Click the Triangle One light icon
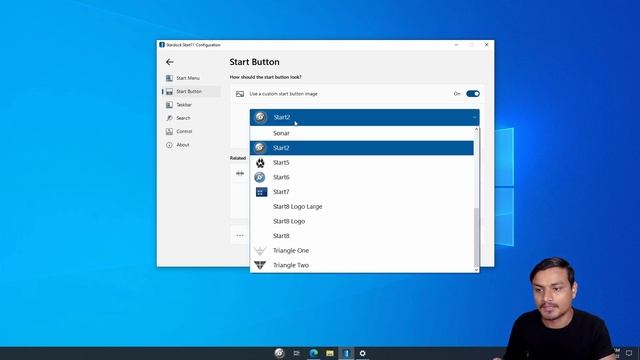 point(260,250)
